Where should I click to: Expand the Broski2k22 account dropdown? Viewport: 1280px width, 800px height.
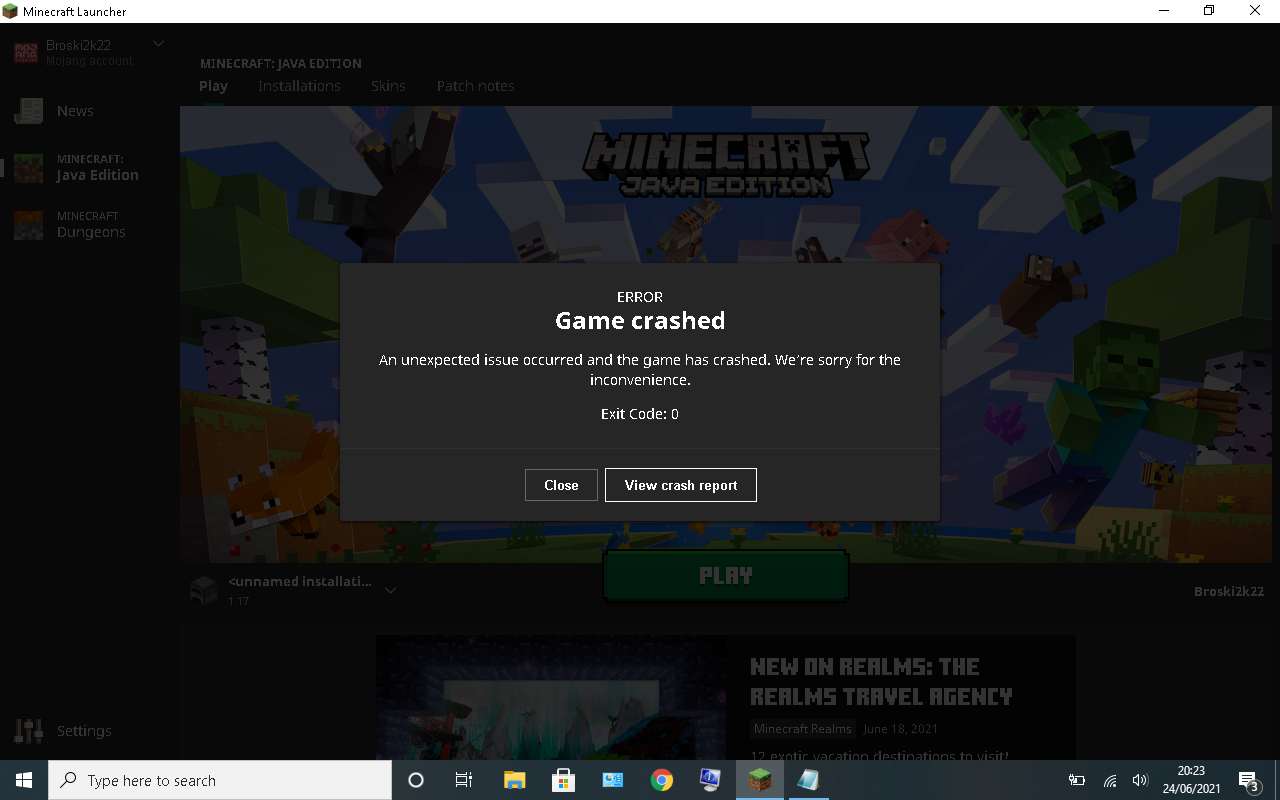(x=158, y=44)
